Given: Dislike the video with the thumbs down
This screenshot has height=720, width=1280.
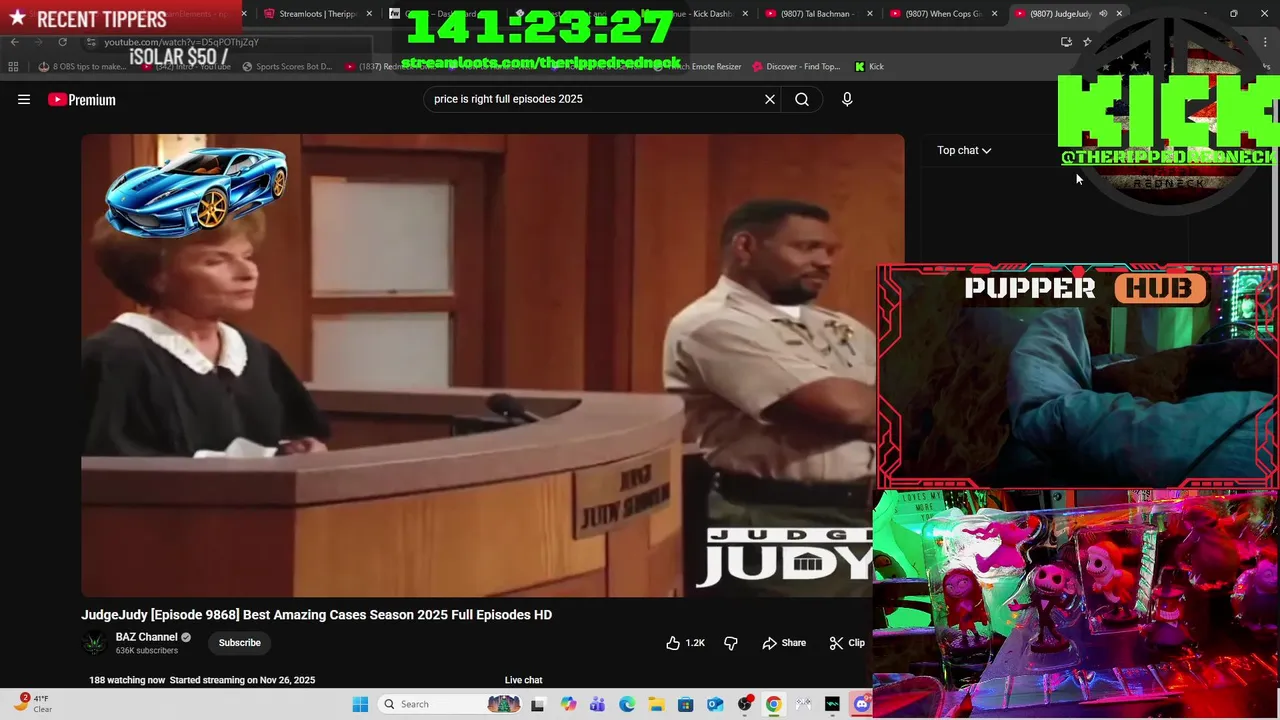Looking at the screenshot, I should (731, 643).
